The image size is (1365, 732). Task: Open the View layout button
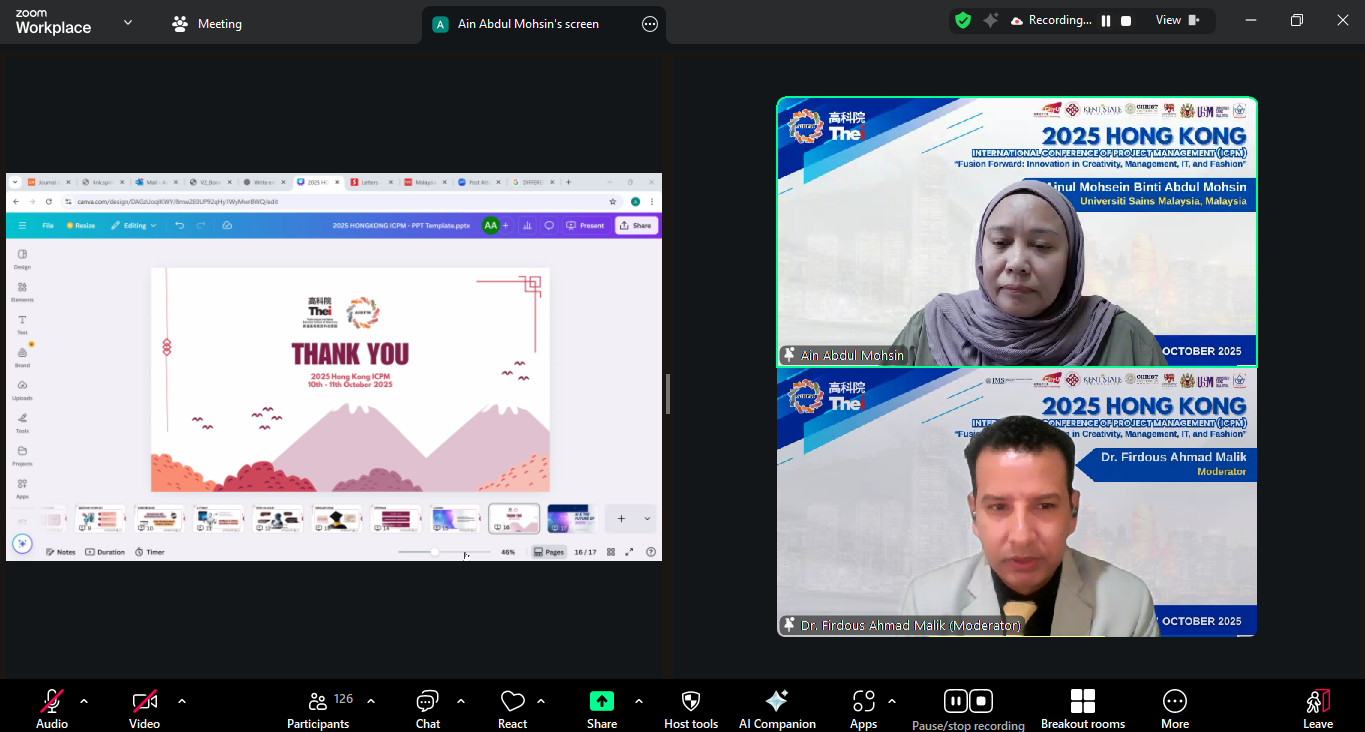click(1177, 20)
